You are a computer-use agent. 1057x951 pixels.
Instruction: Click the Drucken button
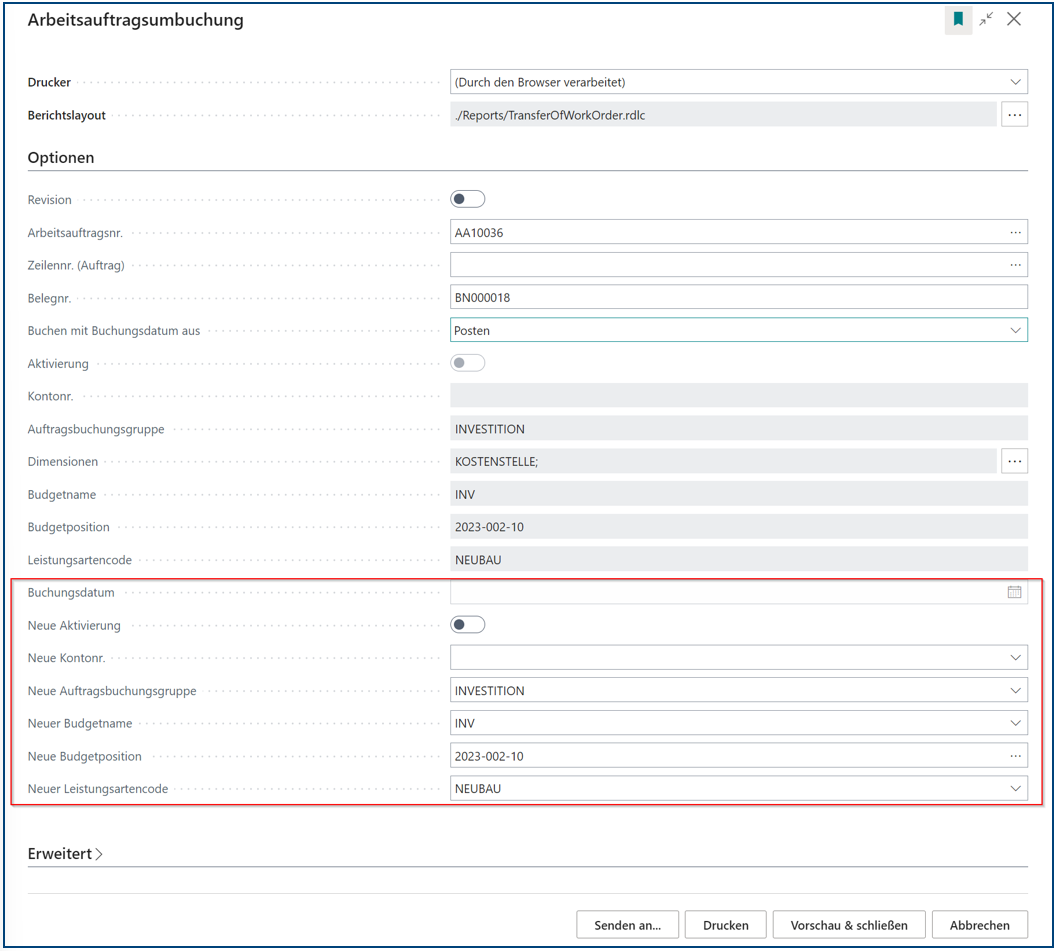point(725,925)
